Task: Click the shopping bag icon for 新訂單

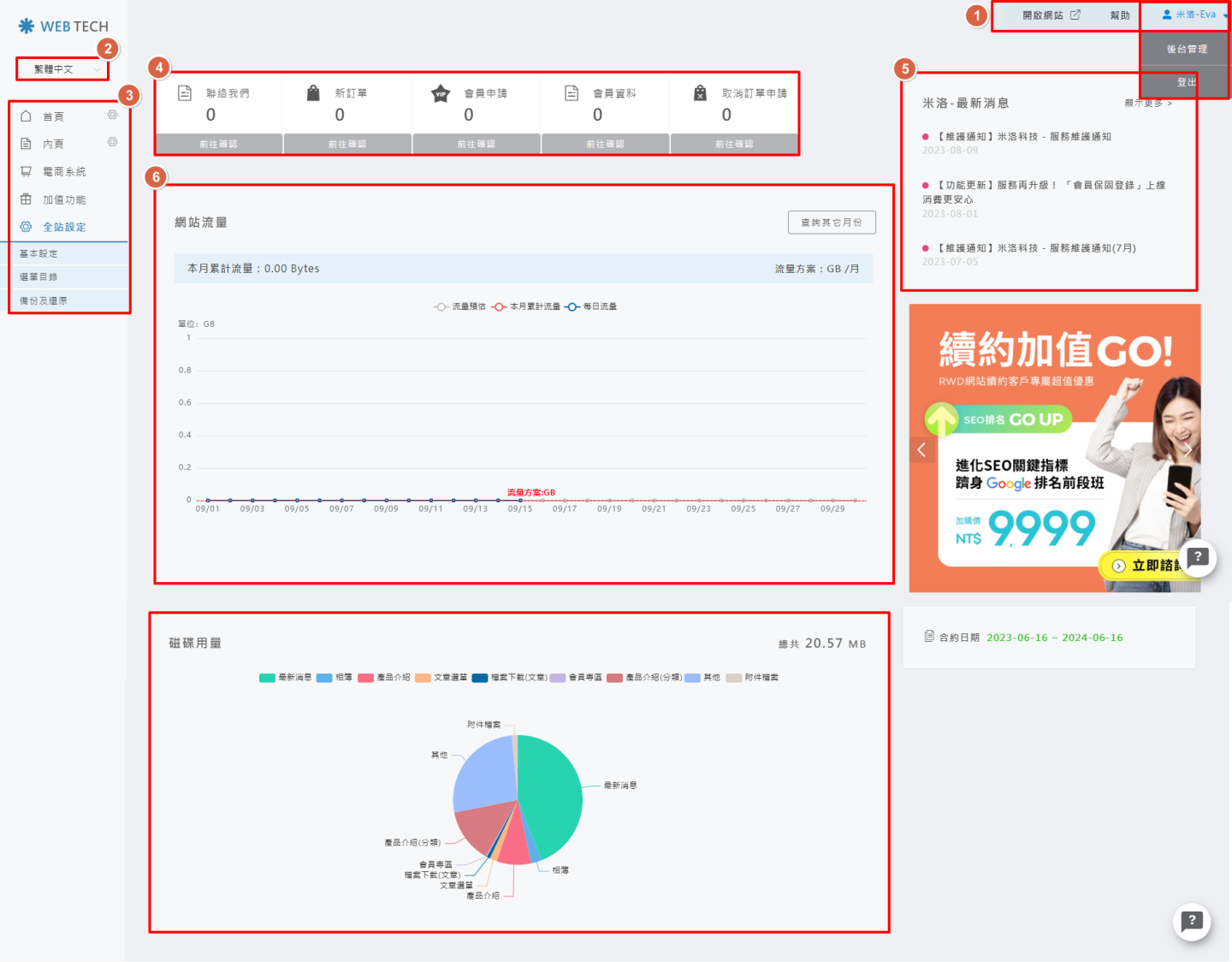Action: (x=313, y=93)
